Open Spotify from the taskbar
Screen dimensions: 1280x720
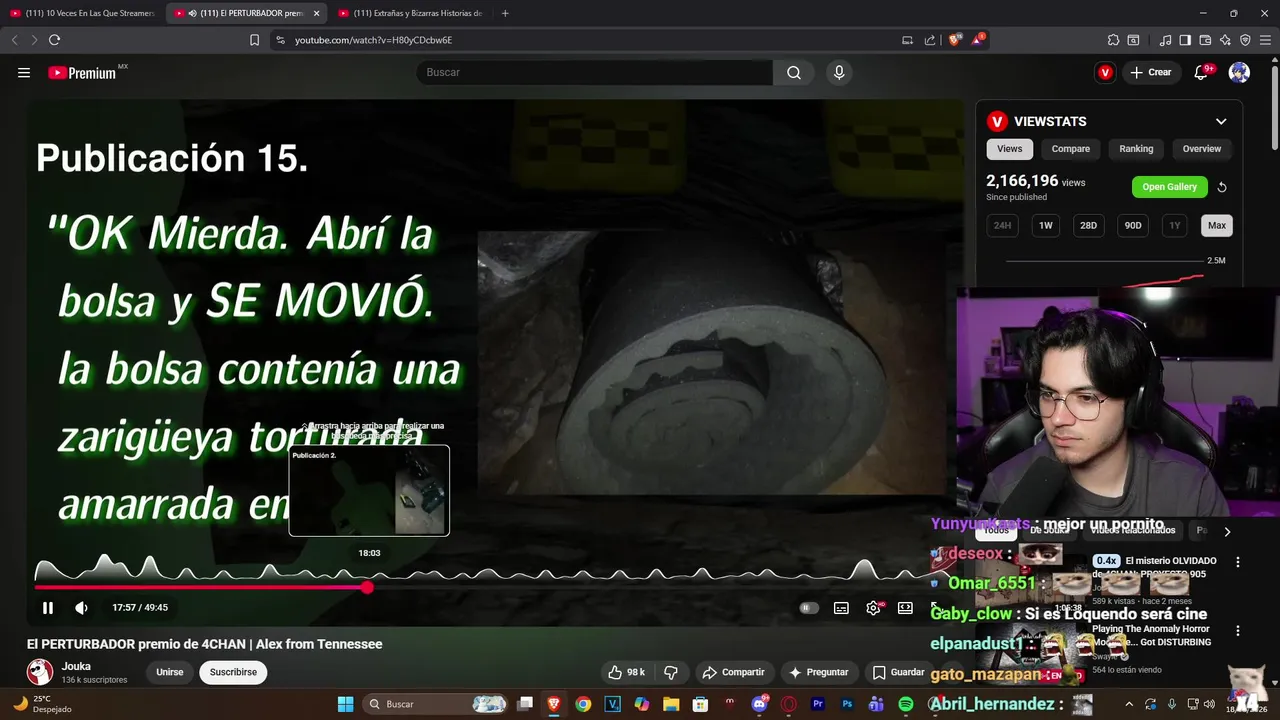pyautogui.click(x=905, y=704)
